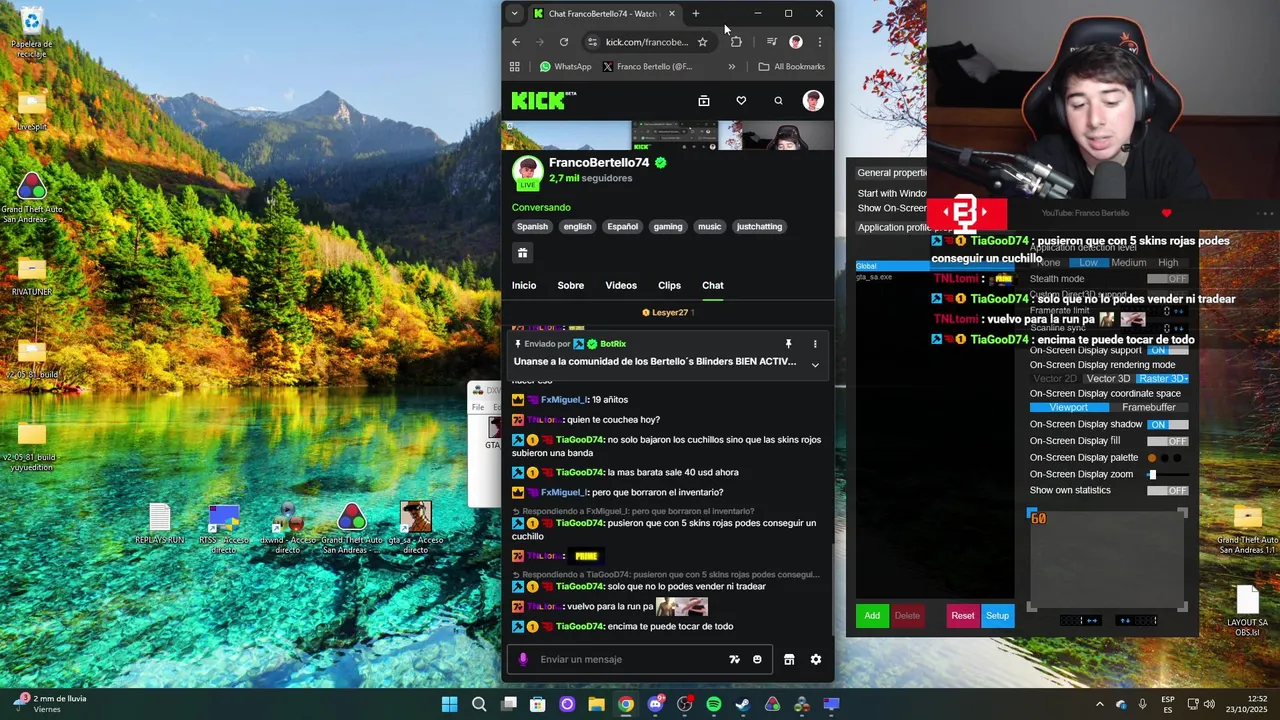This screenshot has height=720, width=1280.
Task: Open the Kick home logo
Action: [543, 100]
